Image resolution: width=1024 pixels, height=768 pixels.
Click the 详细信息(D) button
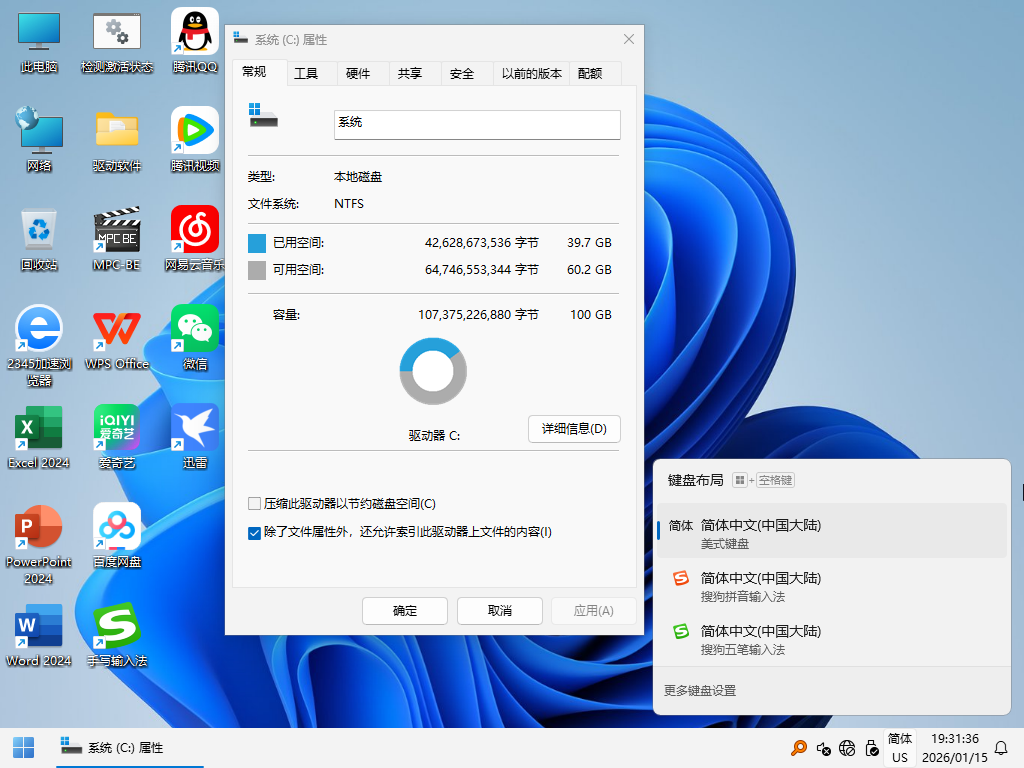pos(574,429)
